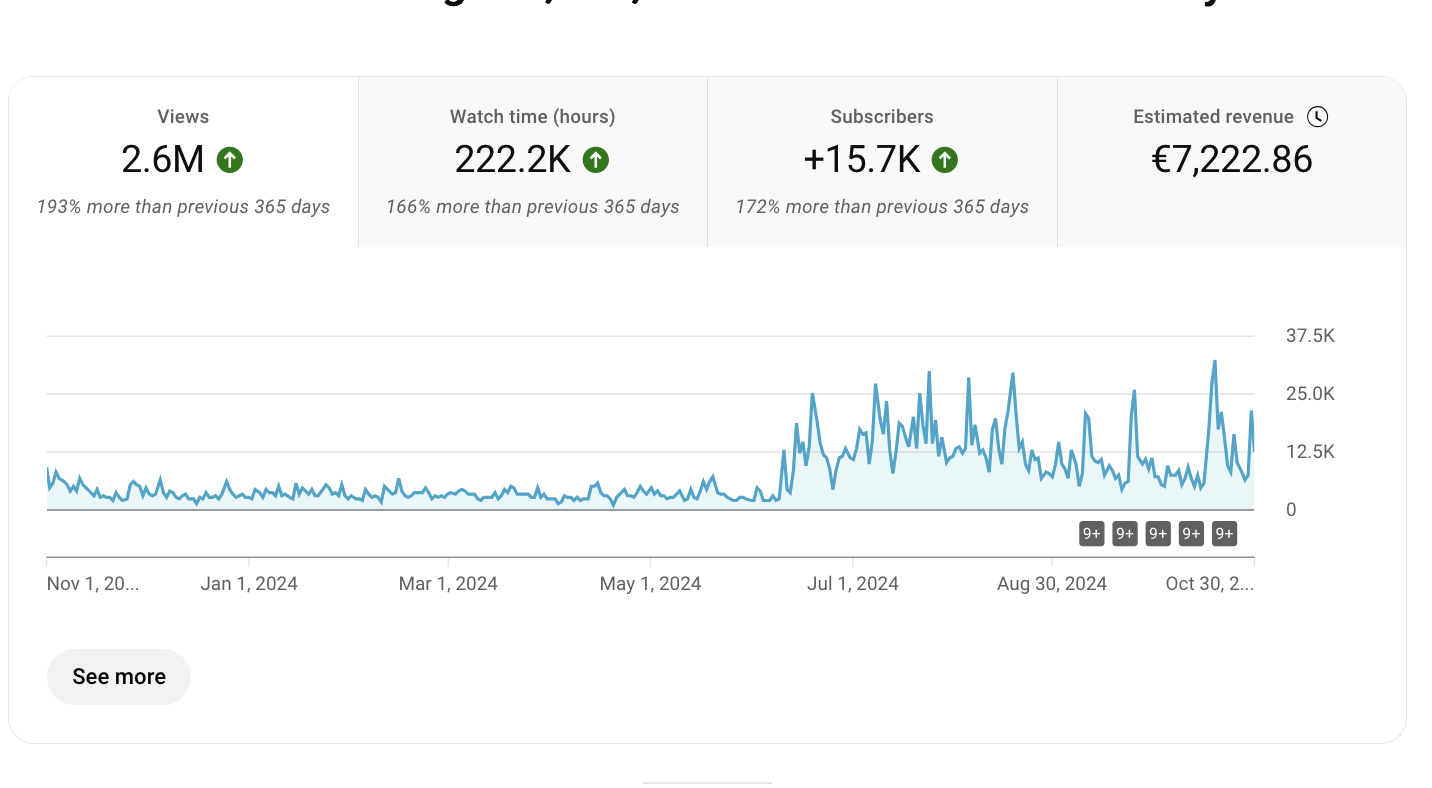Click the May 1, 2024 axis label

pyautogui.click(x=650, y=584)
